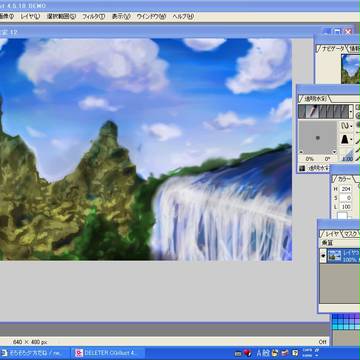Open the stroke curve type dropdown
This screenshot has width=360, height=360.
coord(346,126)
